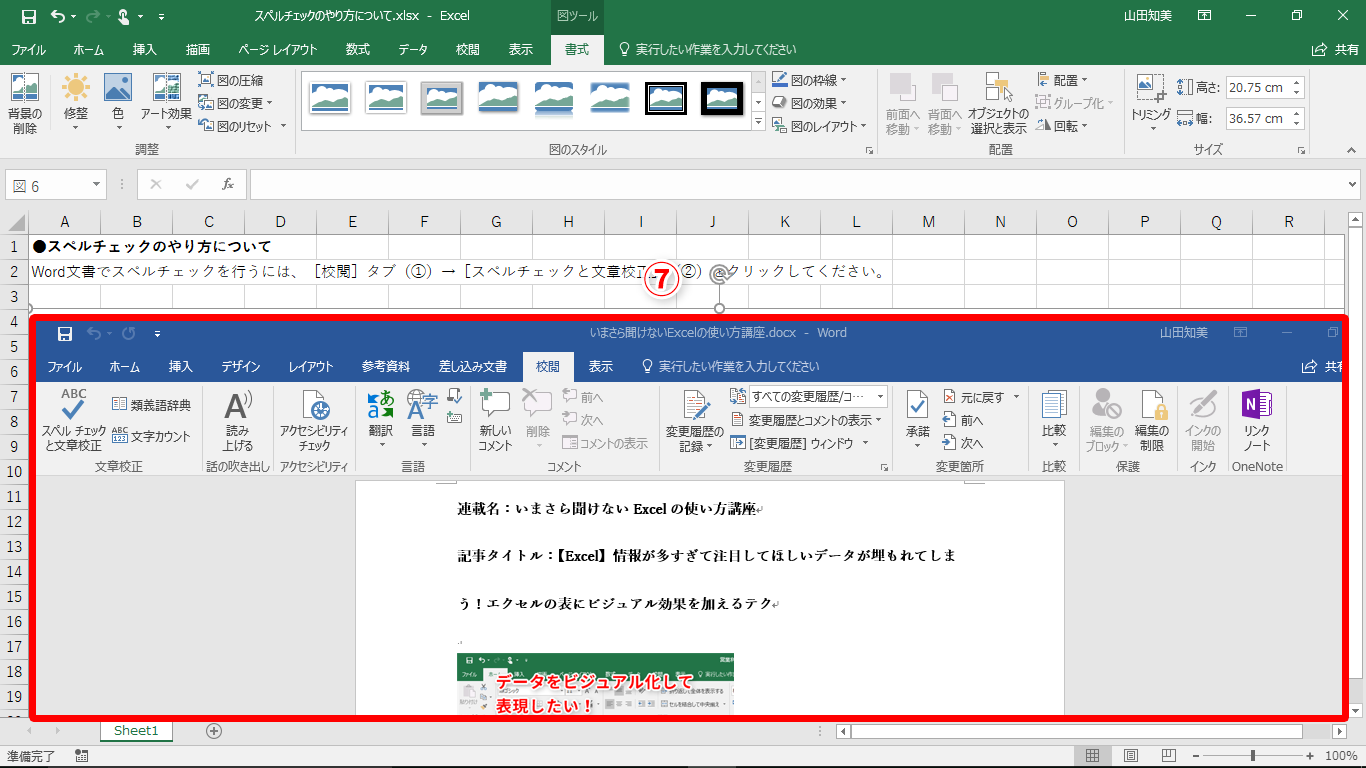Click the zoom in plus in the status bar
Image resolution: width=1366 pixels, height=768 pixels.
tap(1311, 756)
